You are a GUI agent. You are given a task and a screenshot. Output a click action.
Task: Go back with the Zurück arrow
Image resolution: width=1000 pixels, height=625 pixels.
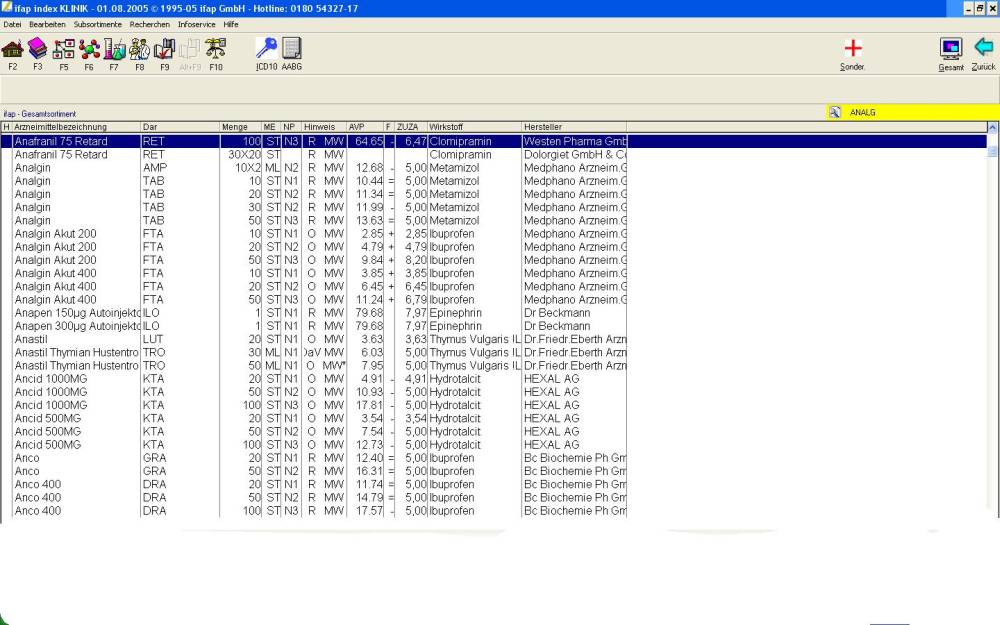pos(983,48)
